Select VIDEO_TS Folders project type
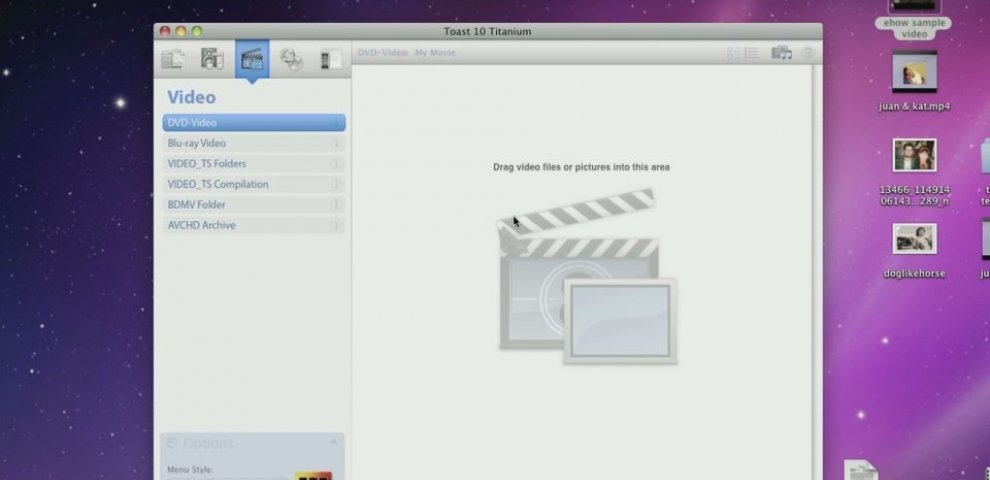The image size is (990, 480). 254,164
